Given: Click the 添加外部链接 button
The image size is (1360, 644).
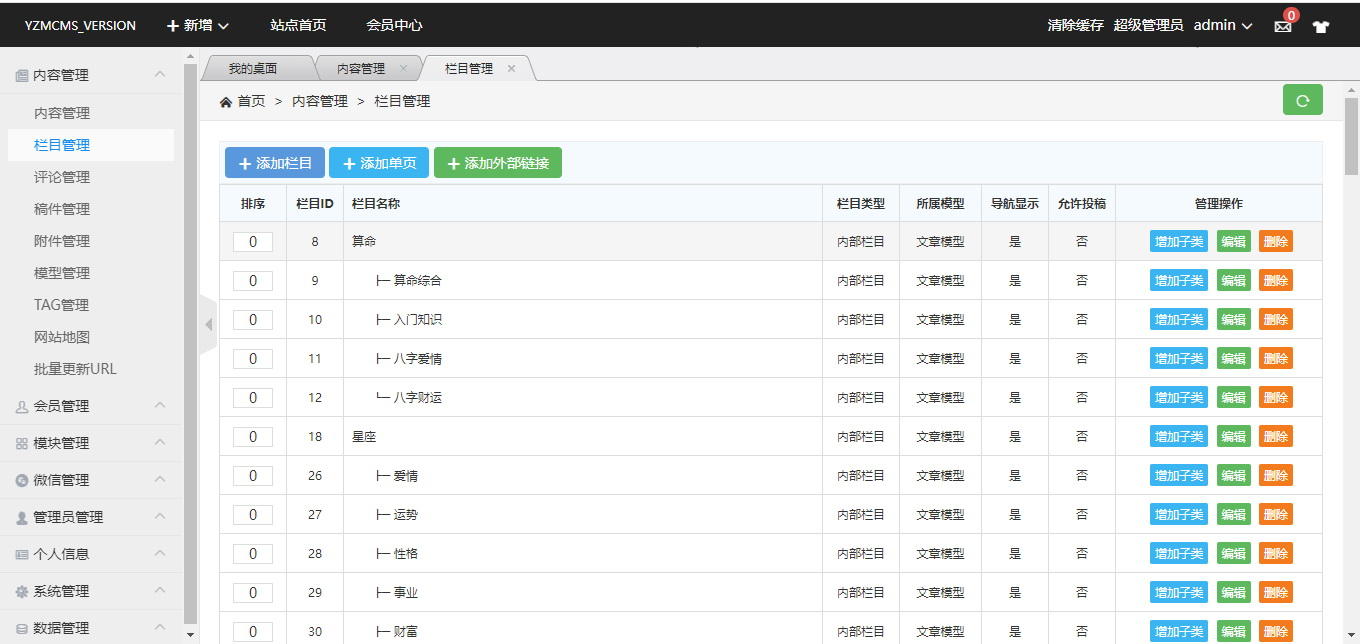Looking at the screenshot, I should click(x=498, y=163).
